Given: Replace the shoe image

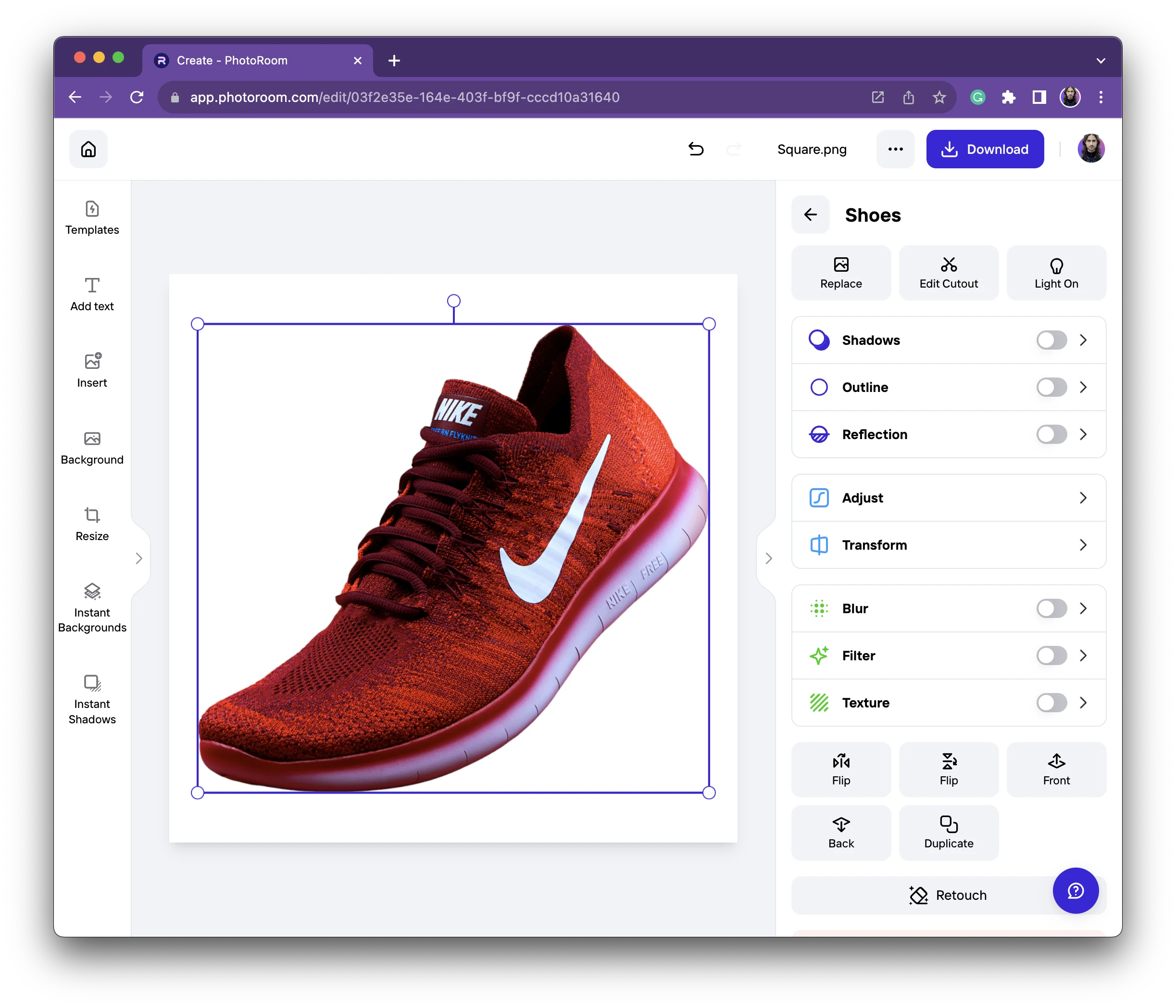Looking at the screenshot, I should [840, 273].
